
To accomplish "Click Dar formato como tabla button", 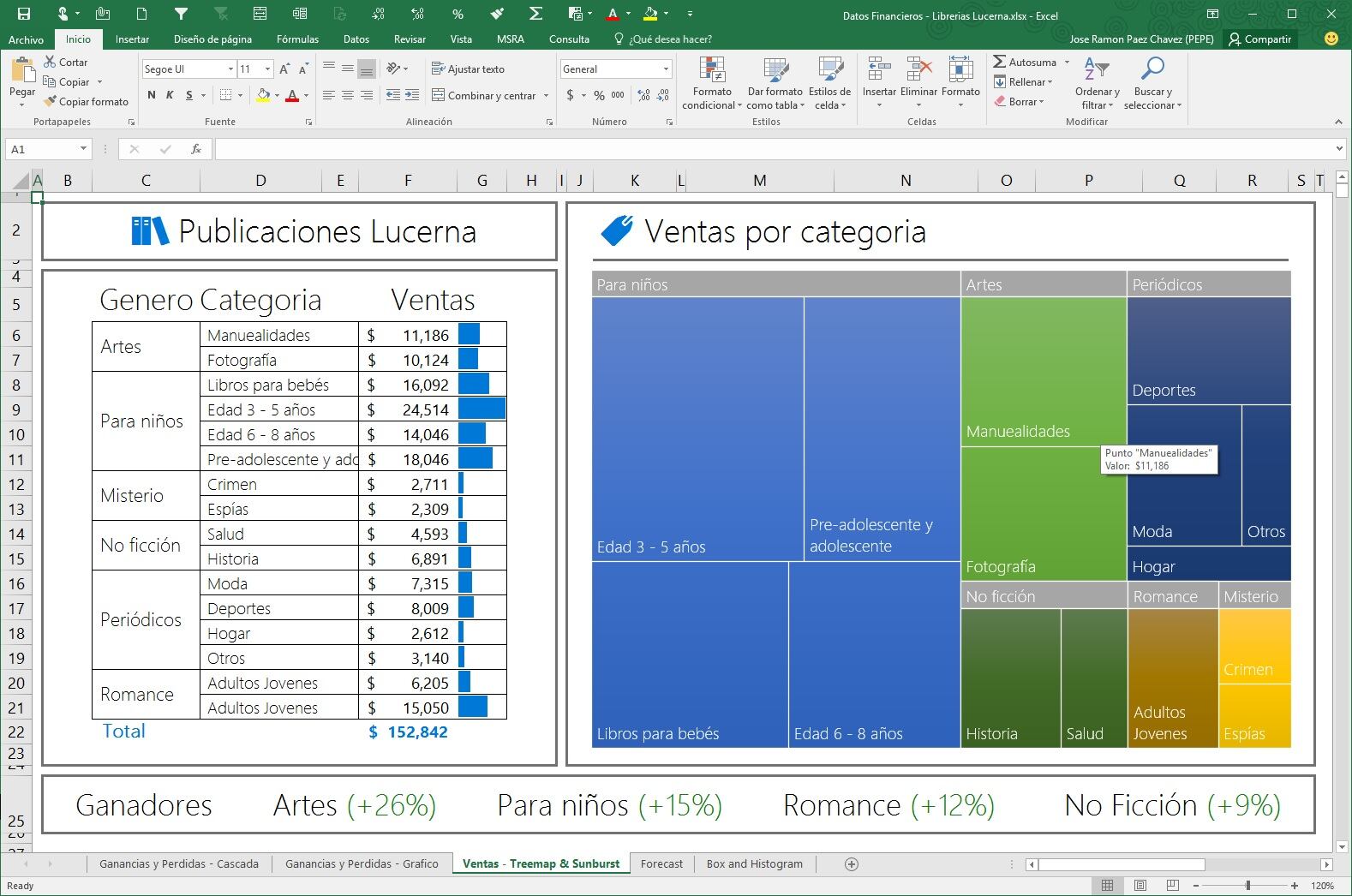I will point(775,83).
